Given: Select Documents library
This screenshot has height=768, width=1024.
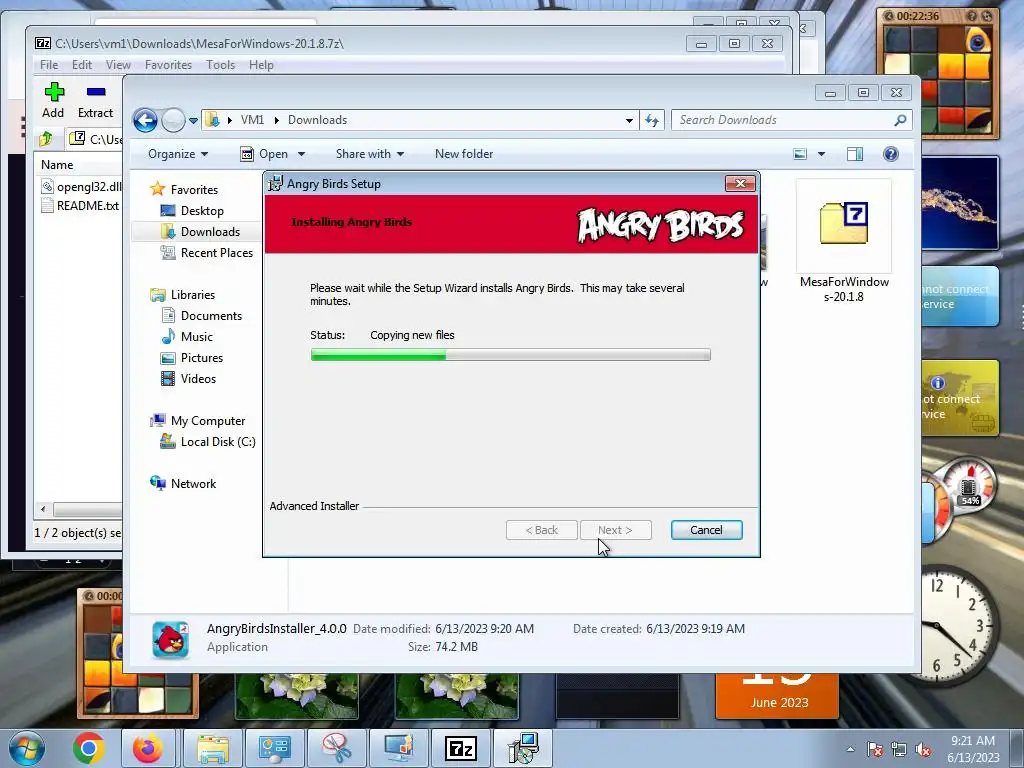Looking at the screenshot, I should (202, 316).
